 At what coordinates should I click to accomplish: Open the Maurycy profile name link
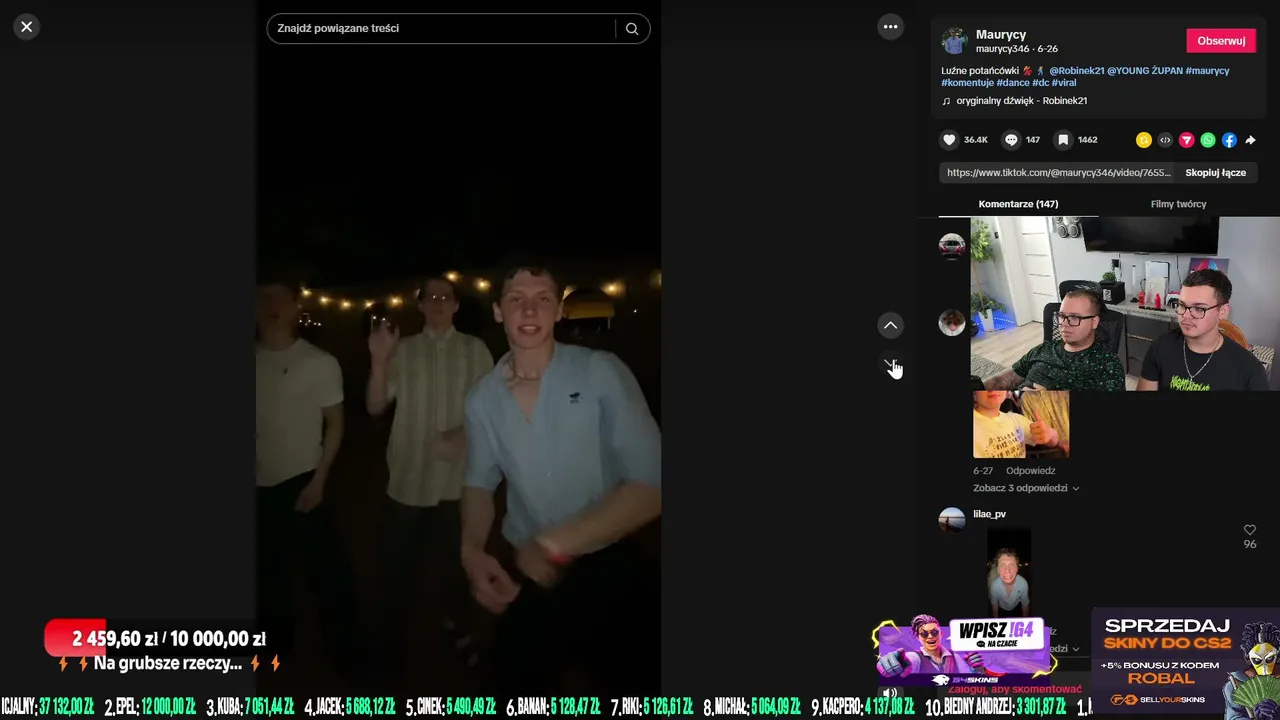[x=1001, y=35]
